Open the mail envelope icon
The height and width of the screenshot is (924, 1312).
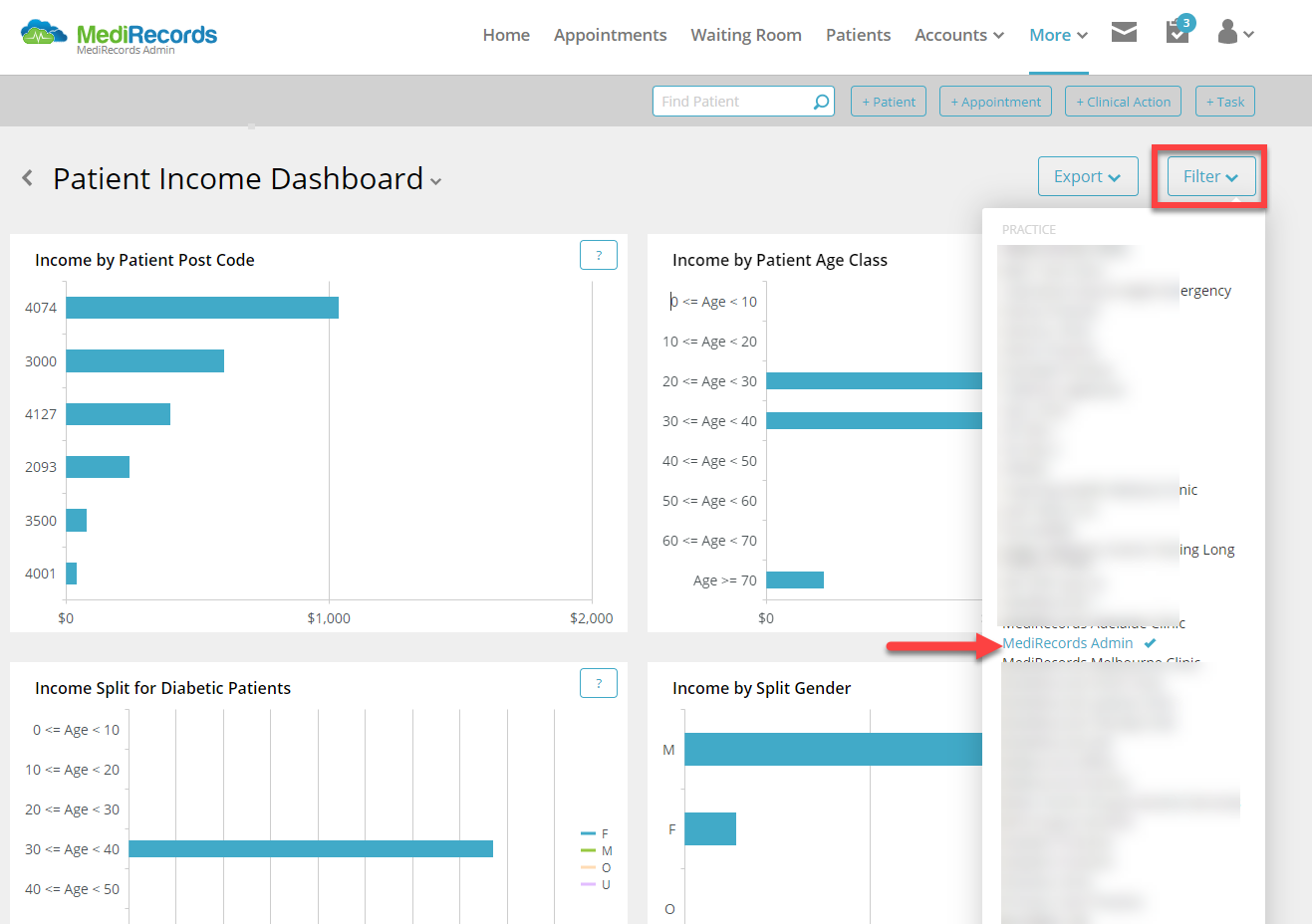[1124, 33]
